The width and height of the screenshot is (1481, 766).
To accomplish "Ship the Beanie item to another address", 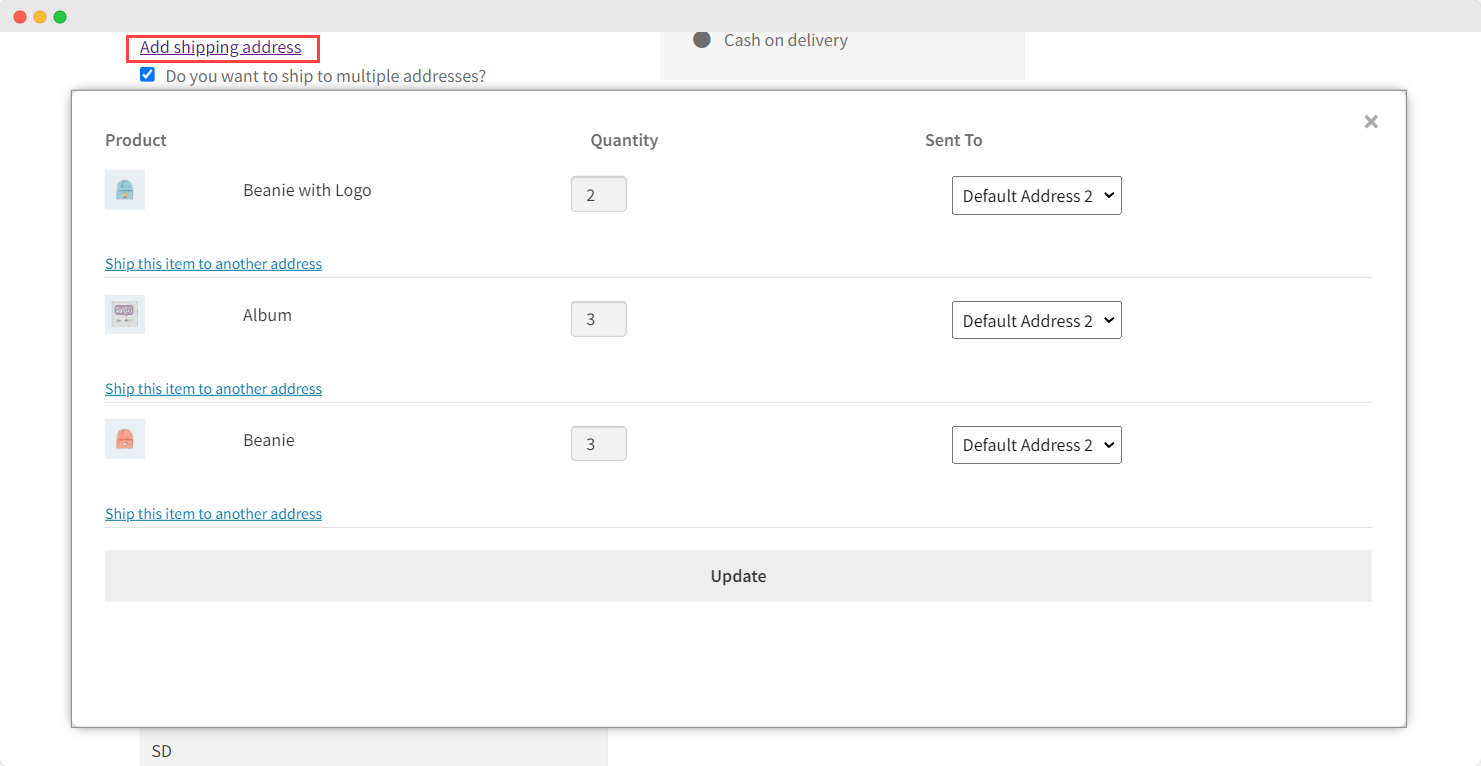I will point(213,513).
